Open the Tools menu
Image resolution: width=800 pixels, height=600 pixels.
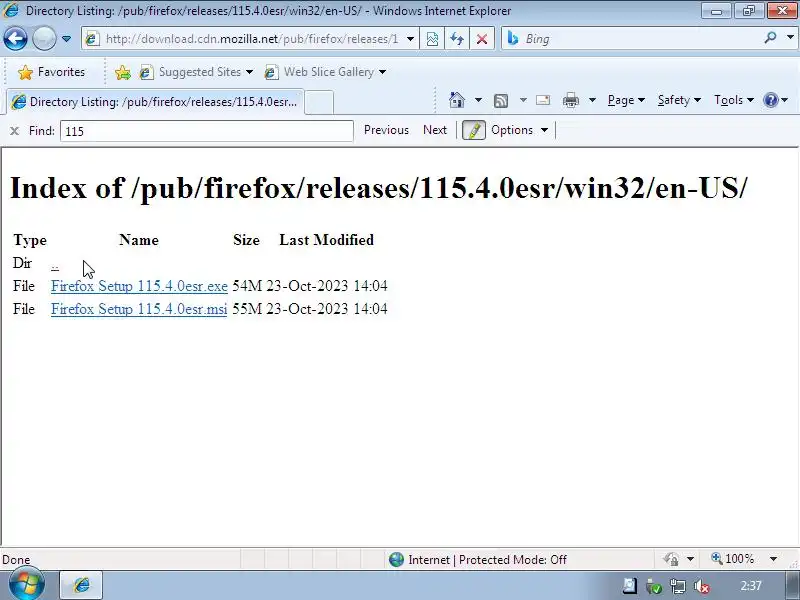tap(734, 100)
